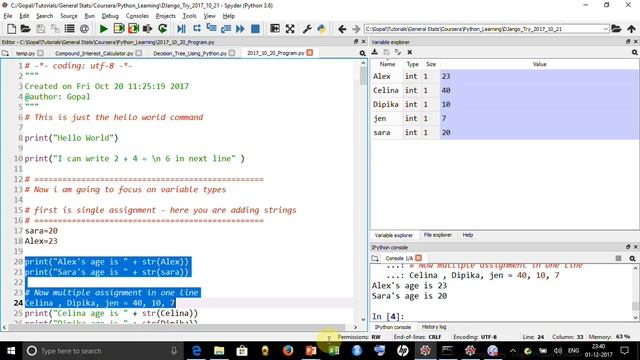Viewport: 640px width, 360px height.
Task: Select the Celina variable row
Action: (x=505, y=90)
